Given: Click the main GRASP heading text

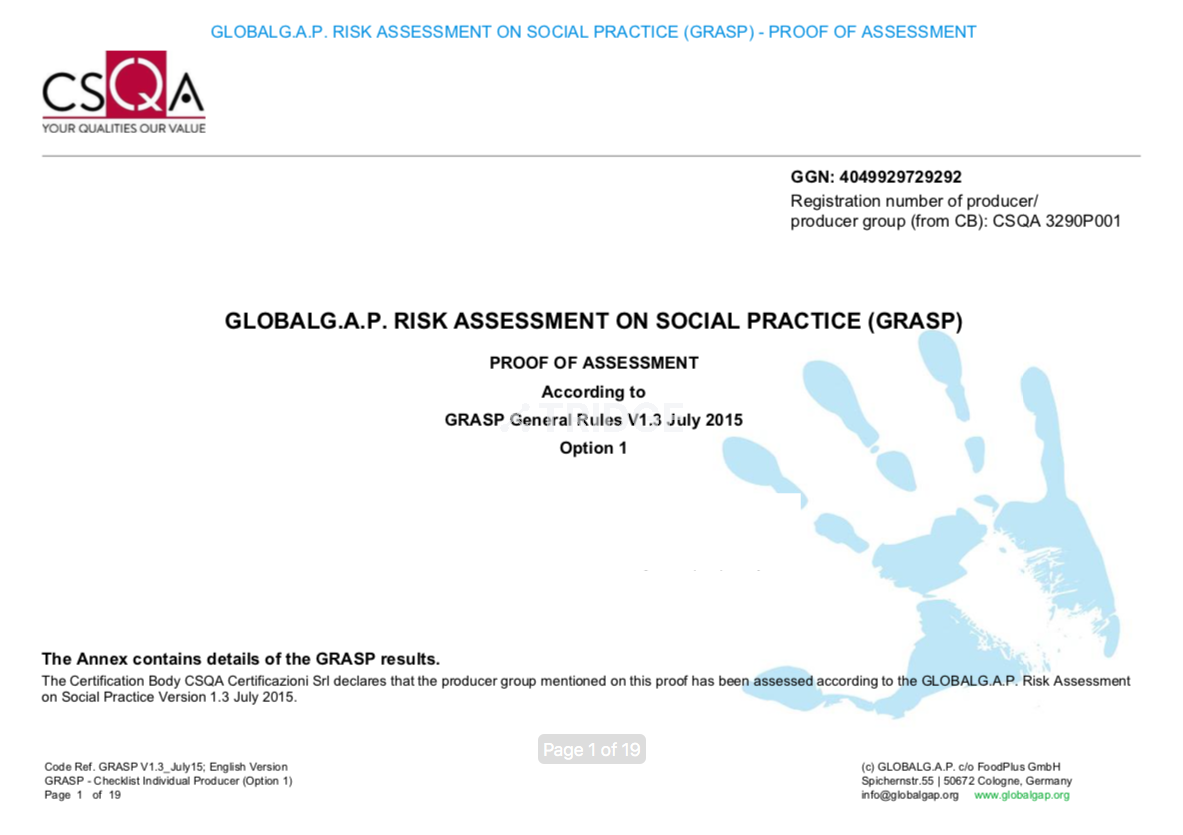Looking at the screenshot, I should tap(593, 321).
